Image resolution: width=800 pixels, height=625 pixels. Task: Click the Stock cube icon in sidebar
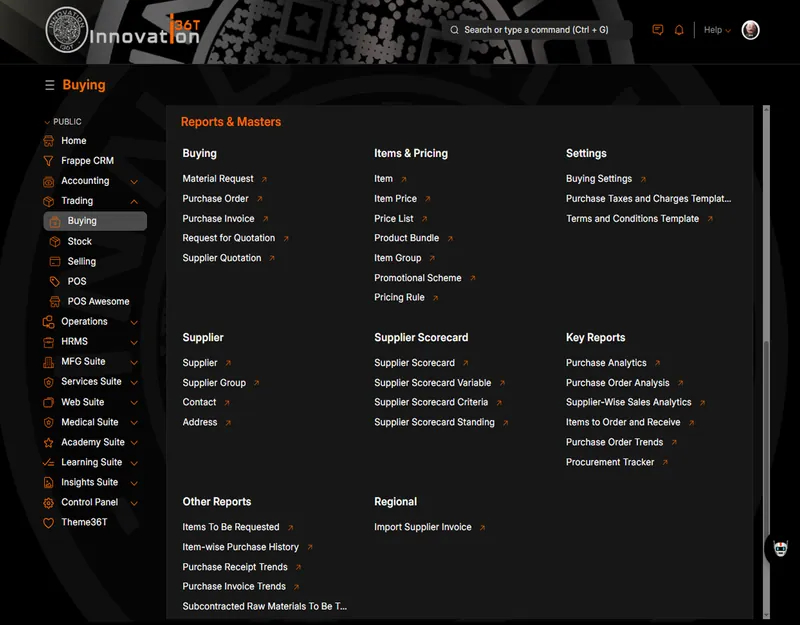click(x=55, y=241)
